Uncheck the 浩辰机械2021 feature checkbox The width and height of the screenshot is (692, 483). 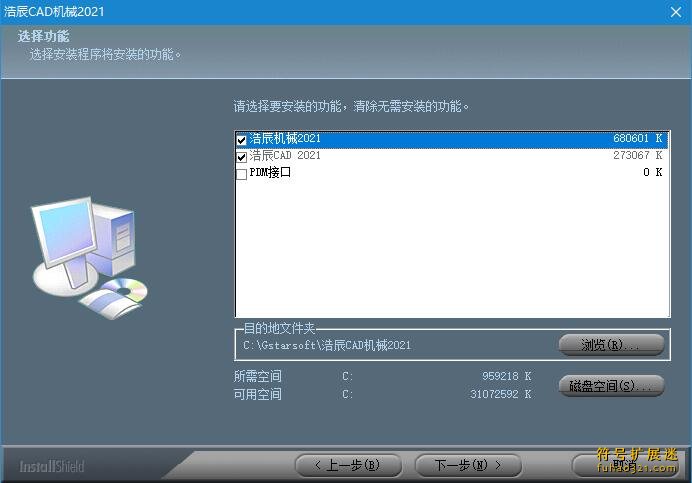[x=241, y=140]
